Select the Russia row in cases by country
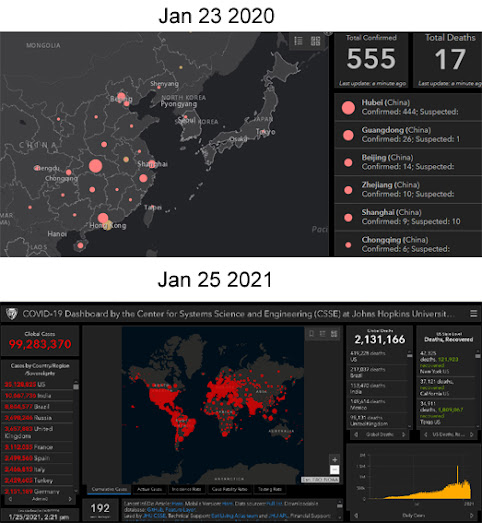Image resolution: width=482 pixels, height=523 pixels. tap(38, 418)
